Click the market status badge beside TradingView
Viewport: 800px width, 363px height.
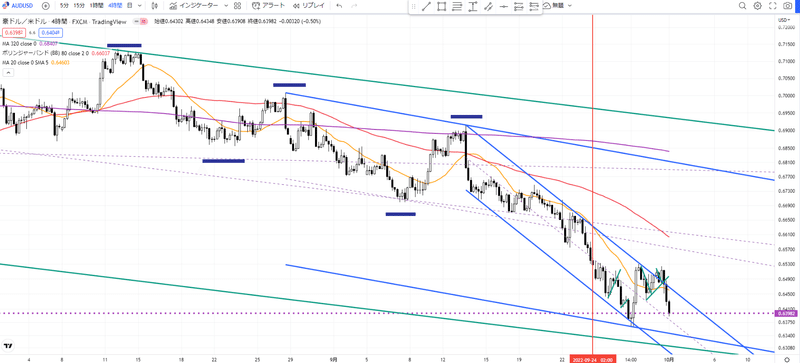139,21
